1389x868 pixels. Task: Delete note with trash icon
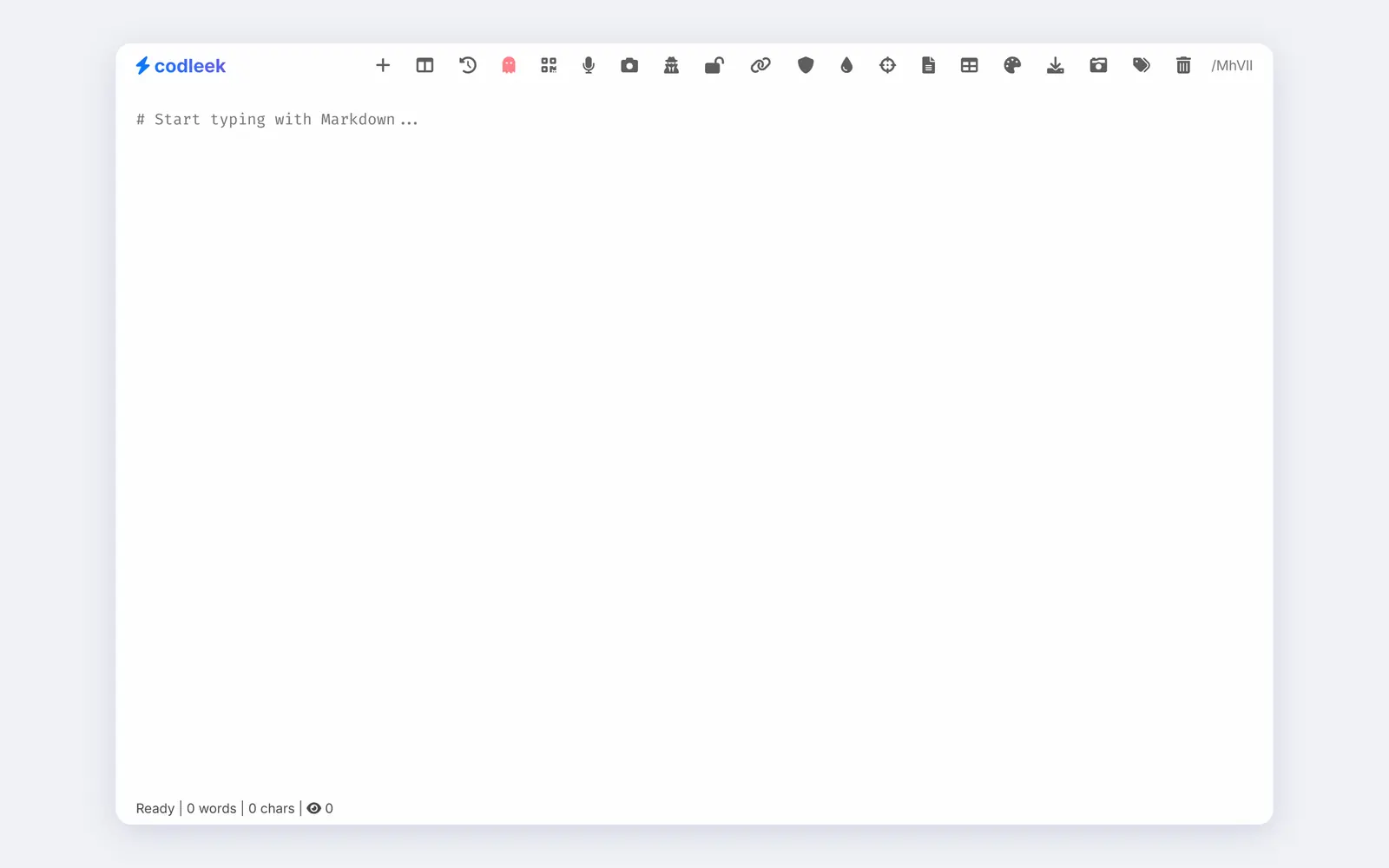click(x=1183, y=65)
